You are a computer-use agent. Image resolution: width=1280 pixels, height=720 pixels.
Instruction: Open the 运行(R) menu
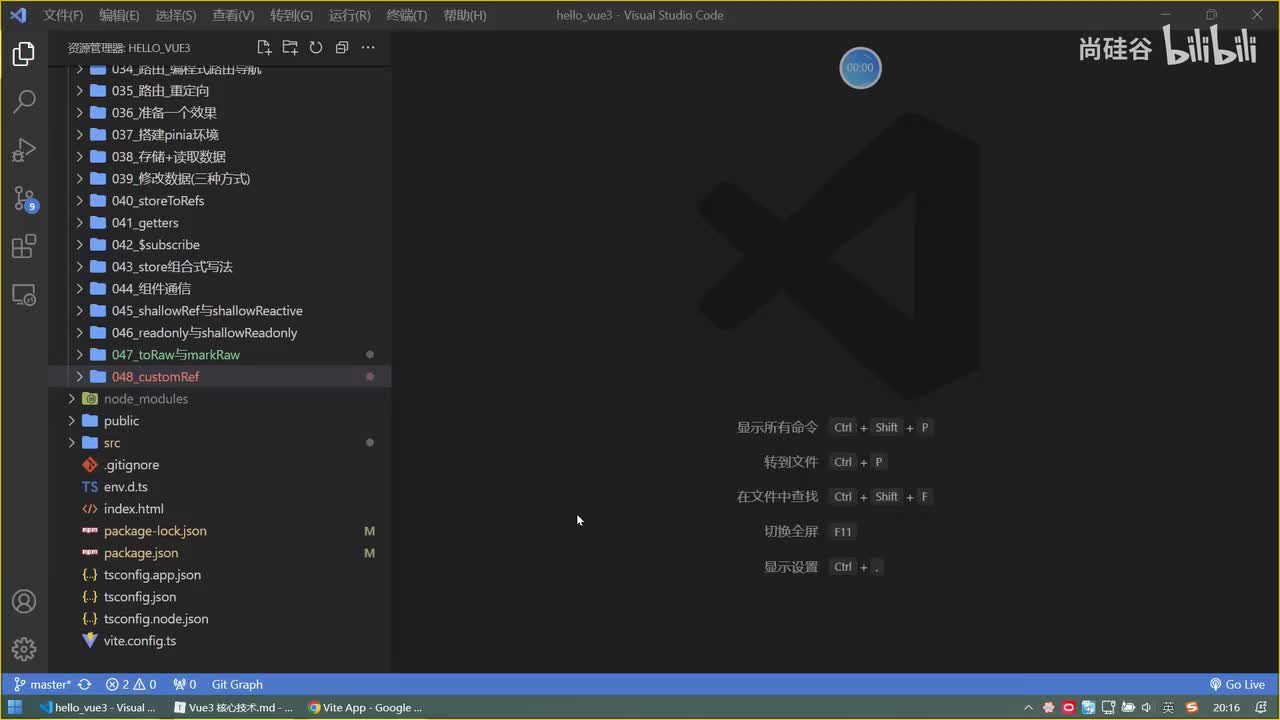pyautogui.click(x=349, y=15)
